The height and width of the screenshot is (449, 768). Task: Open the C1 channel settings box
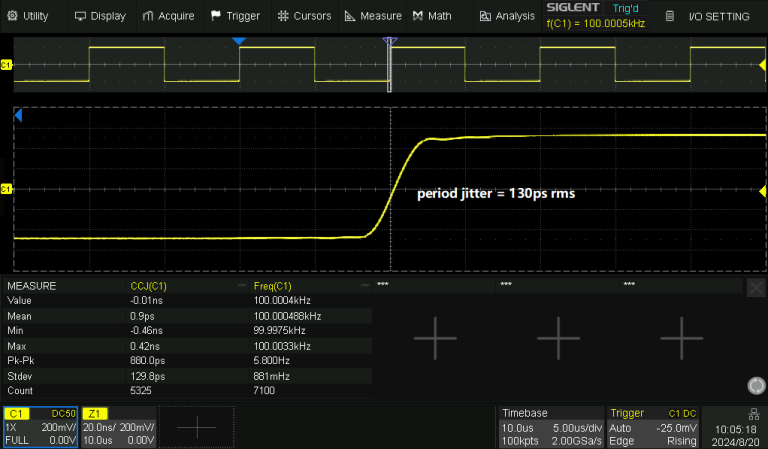(x=40, y=427)
